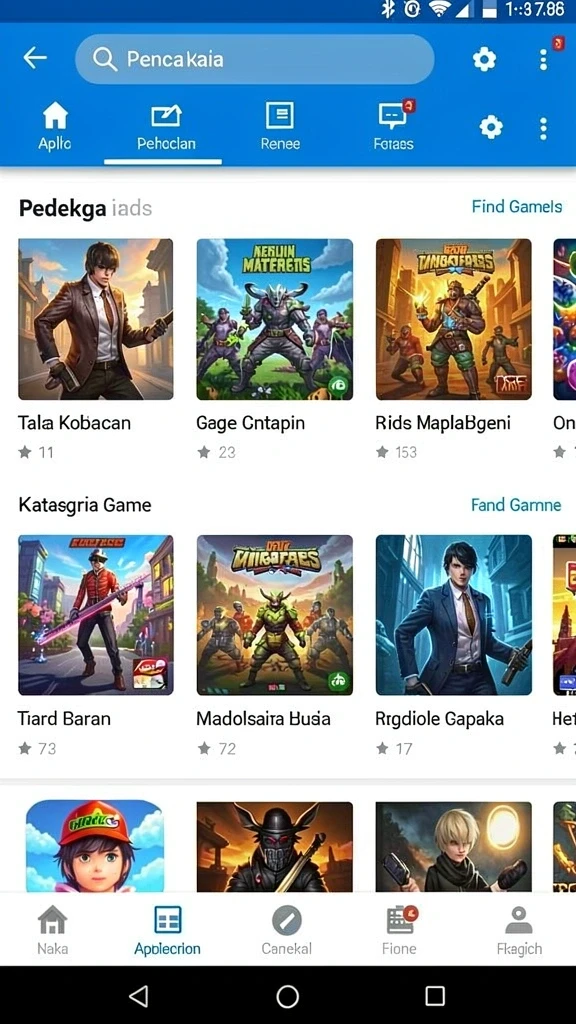This screenshot has height=1024, width=576.
Task: Open the settings gear beside the search bar
Action: (484, 59)
